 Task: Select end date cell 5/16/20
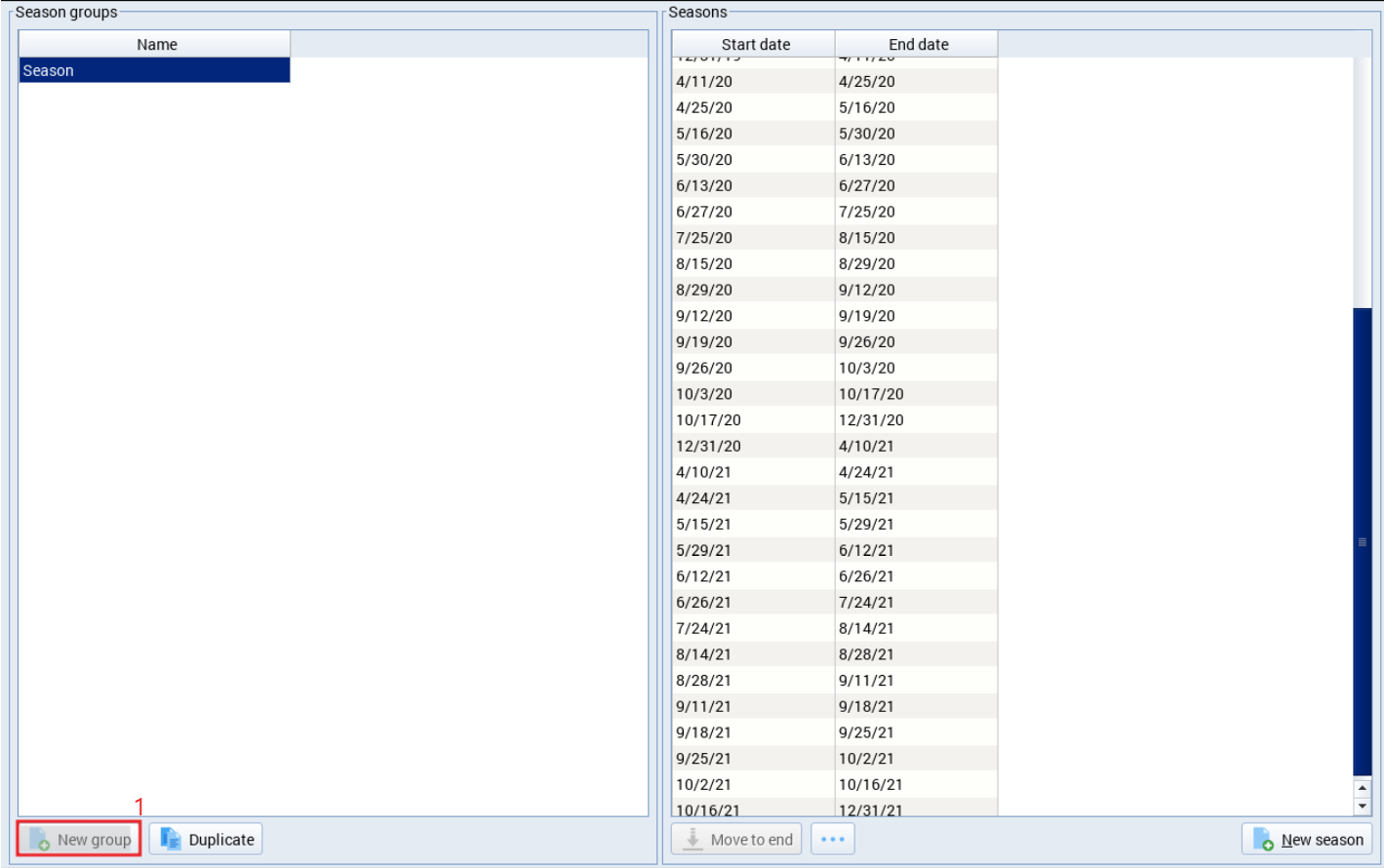click(916, 107)
